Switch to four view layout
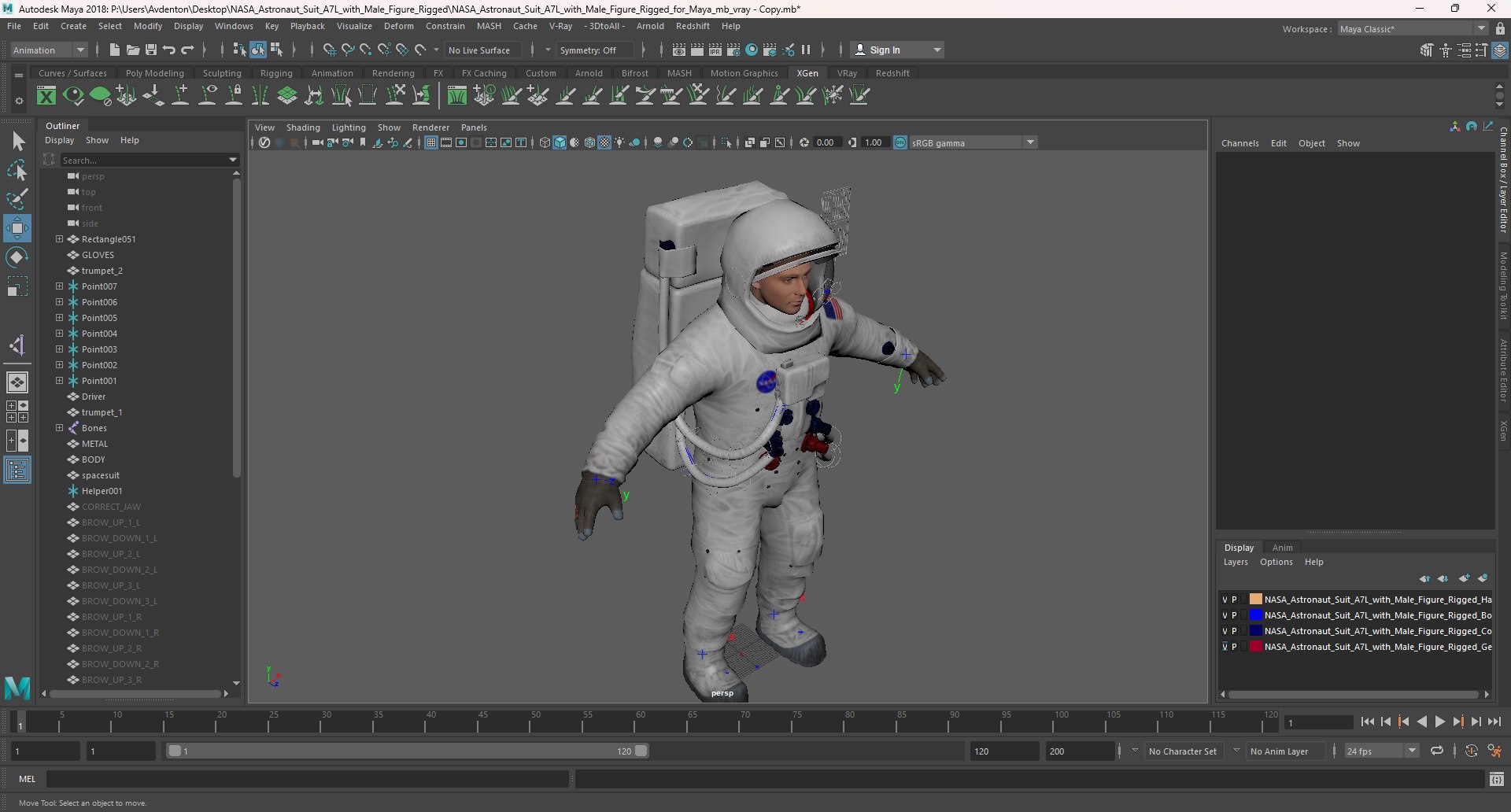 coord(17,412)
